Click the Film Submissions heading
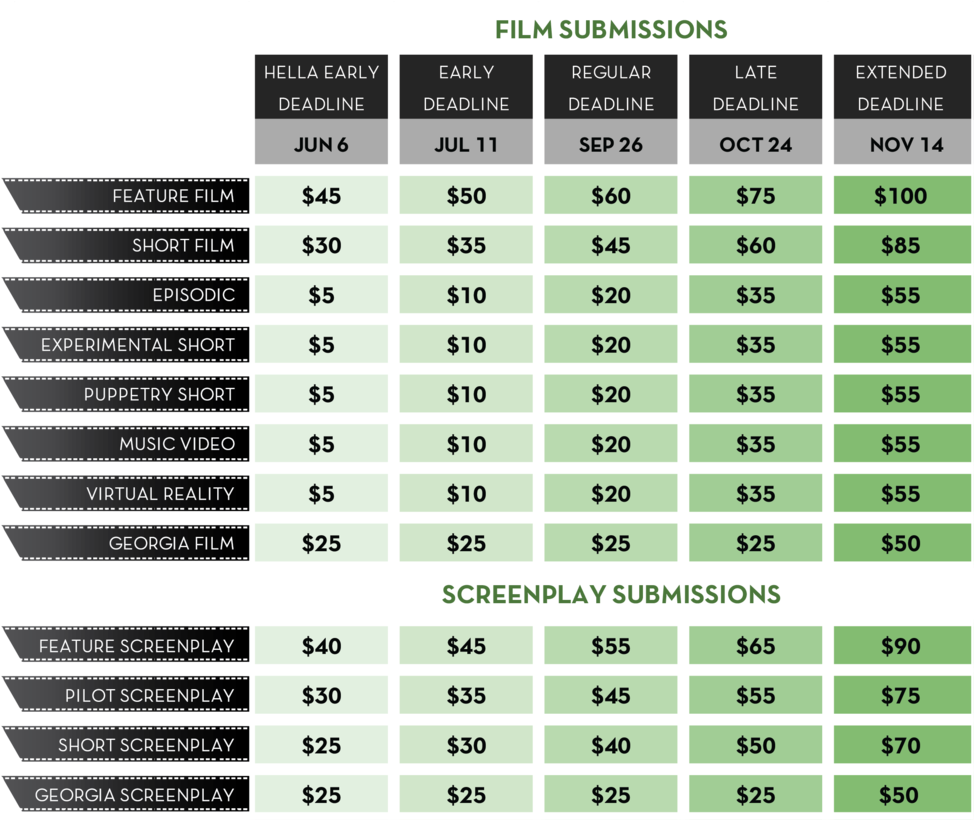Screen dimensions: 974x821 (x=611, y=30)
